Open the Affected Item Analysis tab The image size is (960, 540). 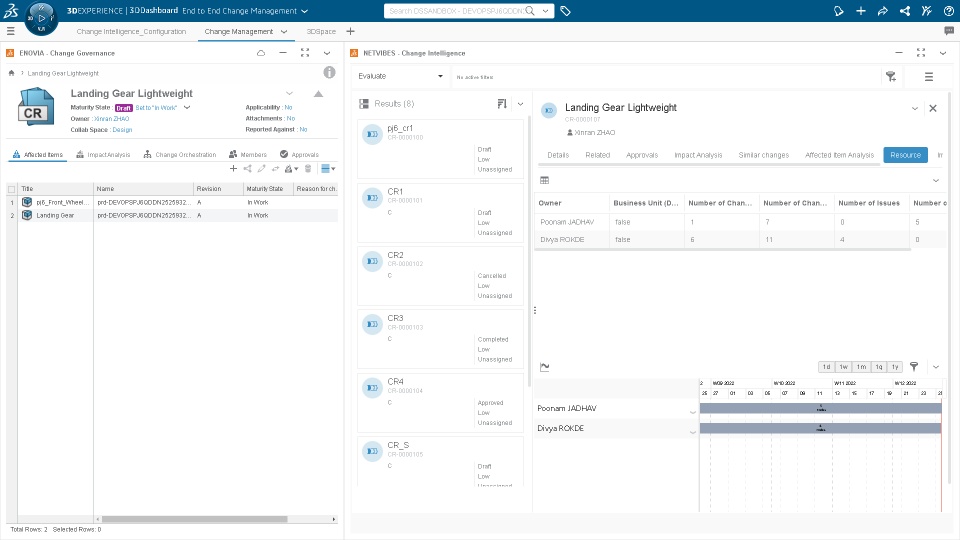pyautogui.click(x=839, y=155)
